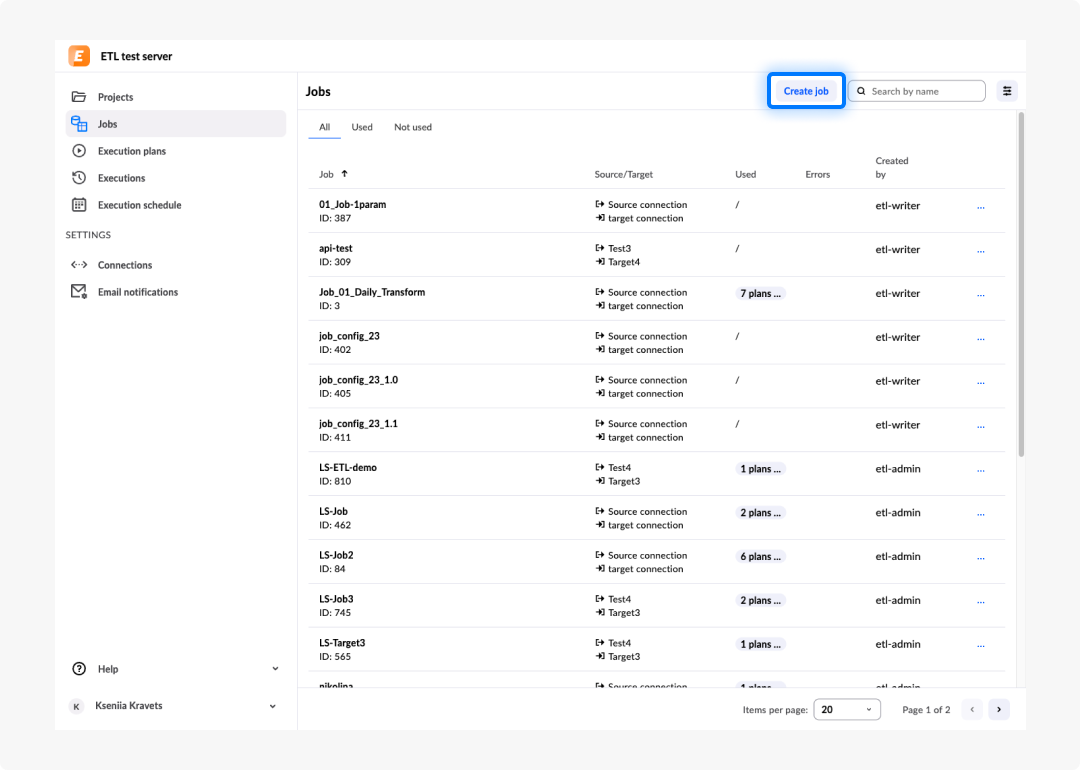Click the ID: 462 text
This screenshot has height=770, width=1080.
tap(335, 525)
